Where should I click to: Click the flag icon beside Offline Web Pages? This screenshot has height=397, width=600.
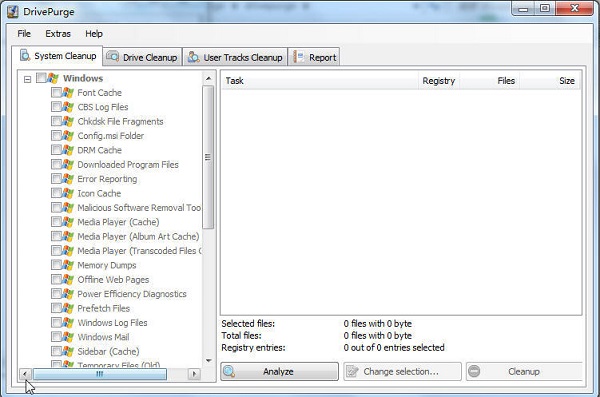pos(68,279)
